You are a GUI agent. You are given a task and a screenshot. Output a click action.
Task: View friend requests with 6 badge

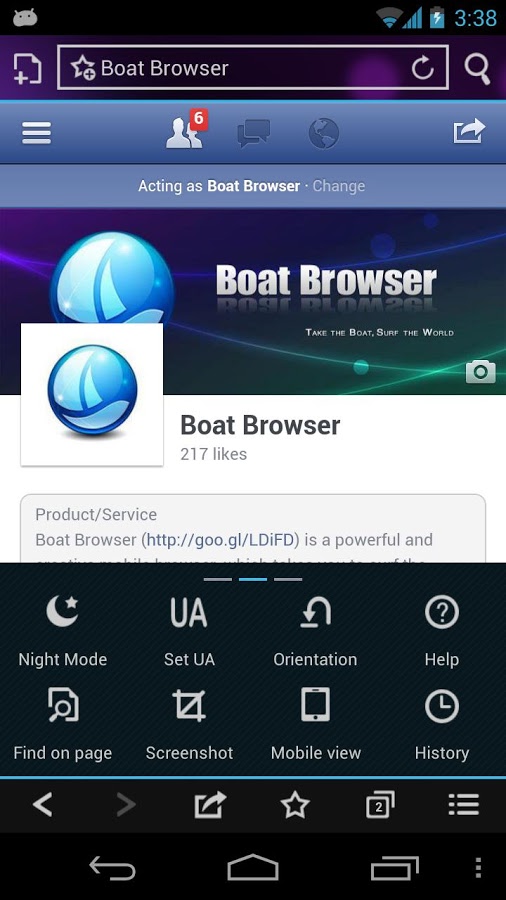(186, 130)
